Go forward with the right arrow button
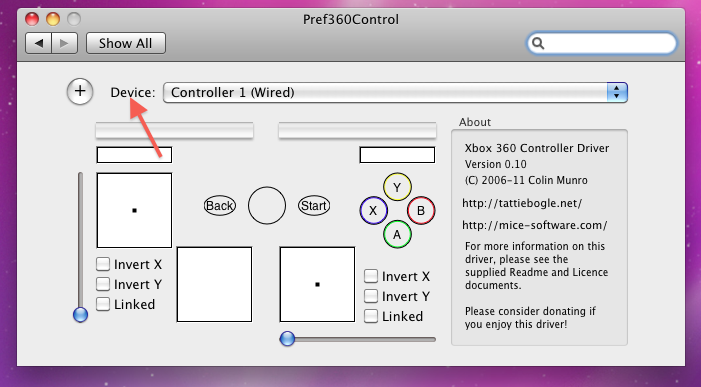701x387 pixels. (x=64, y=43)
